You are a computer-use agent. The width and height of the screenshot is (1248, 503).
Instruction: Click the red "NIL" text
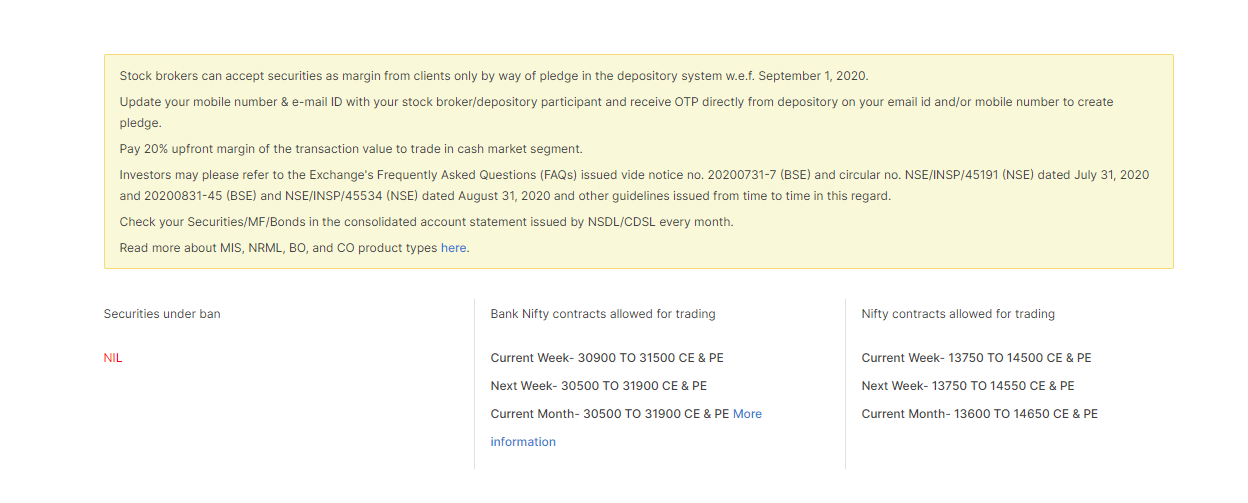point(113,358)
